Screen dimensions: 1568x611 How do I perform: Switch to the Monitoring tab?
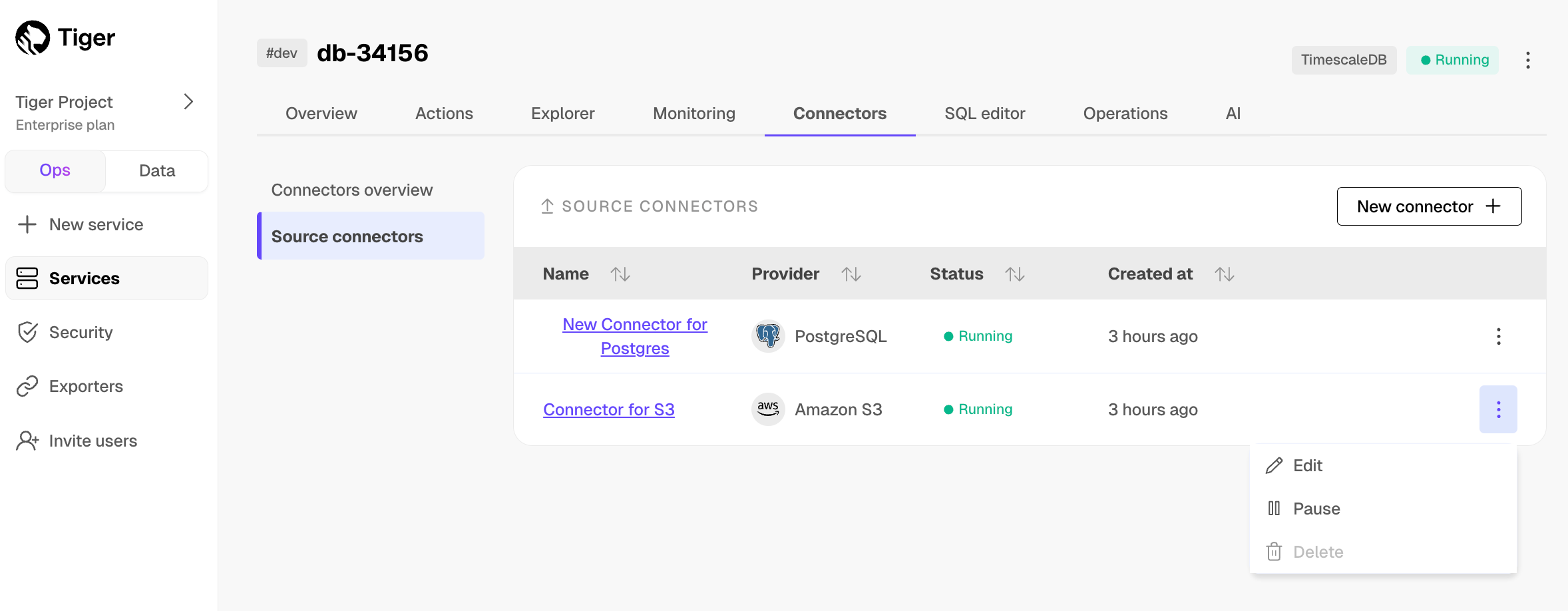[693, 114]
